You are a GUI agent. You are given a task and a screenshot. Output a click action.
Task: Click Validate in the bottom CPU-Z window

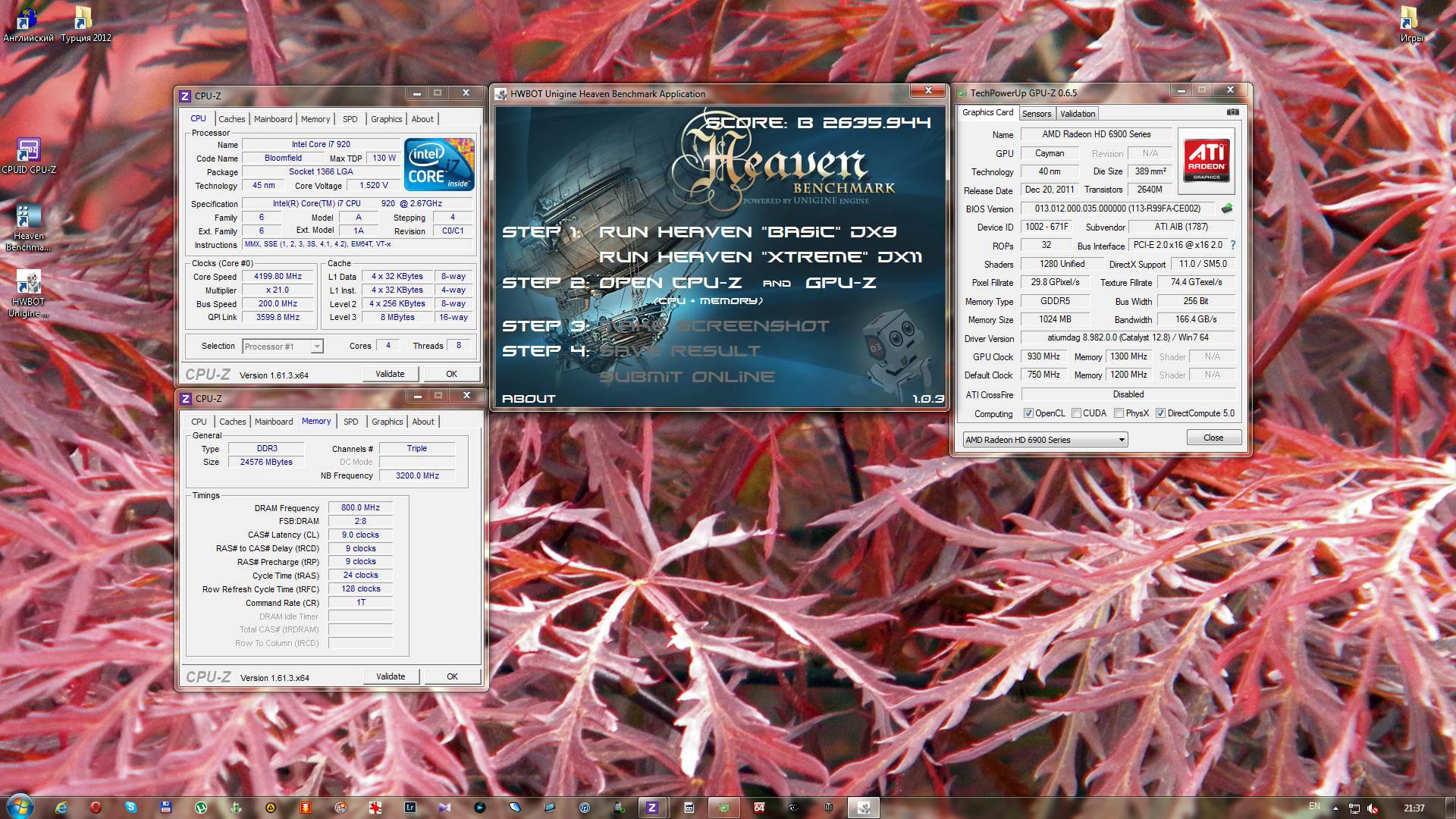(x=391, y=676)
